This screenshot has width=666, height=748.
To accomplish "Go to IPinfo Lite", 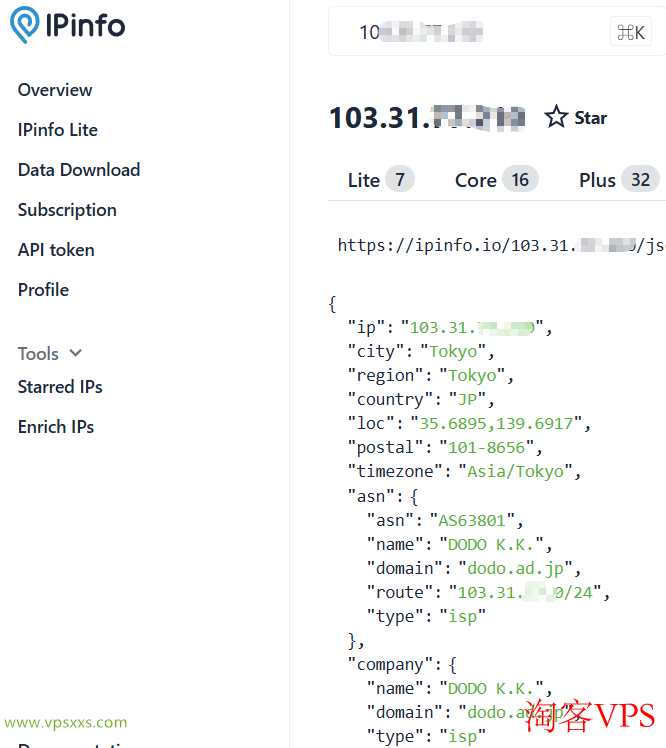I will (x=58, y=130).
